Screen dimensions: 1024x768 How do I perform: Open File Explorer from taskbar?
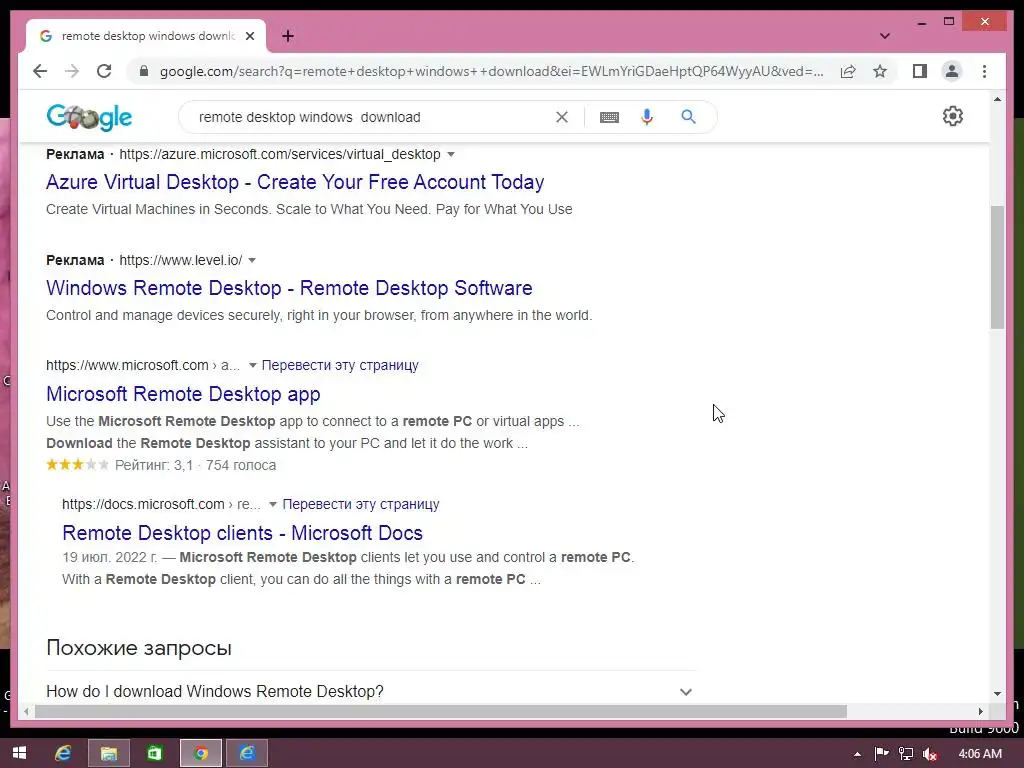click(x=109, y=754)
